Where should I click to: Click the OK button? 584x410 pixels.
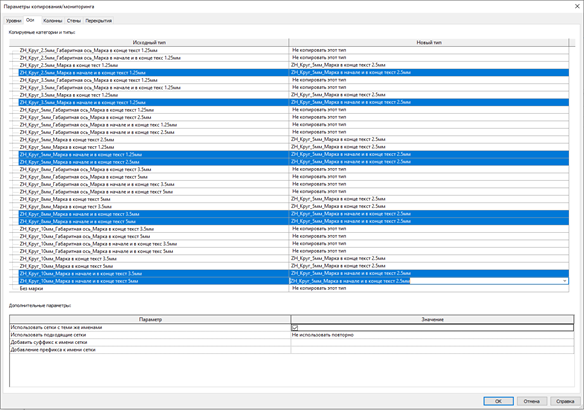pos(498,401)
